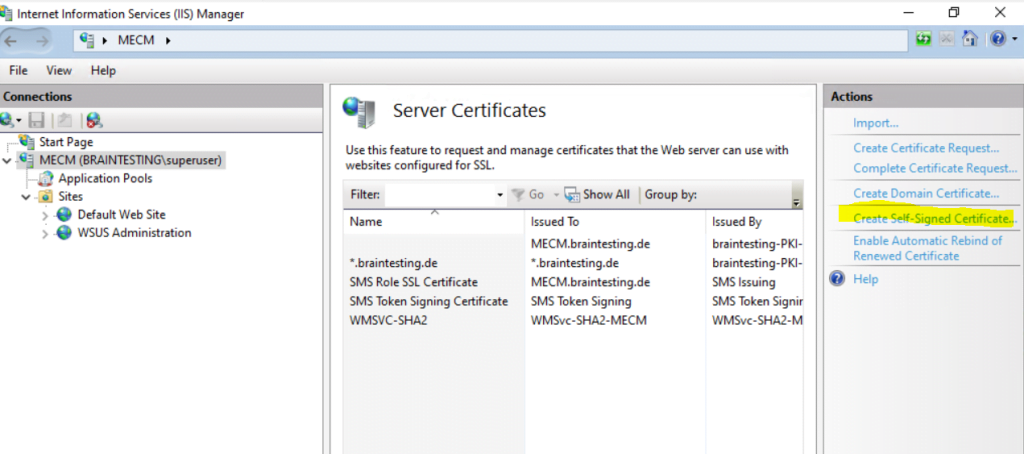Select the Start Page tree item

[x=66, y=142]
